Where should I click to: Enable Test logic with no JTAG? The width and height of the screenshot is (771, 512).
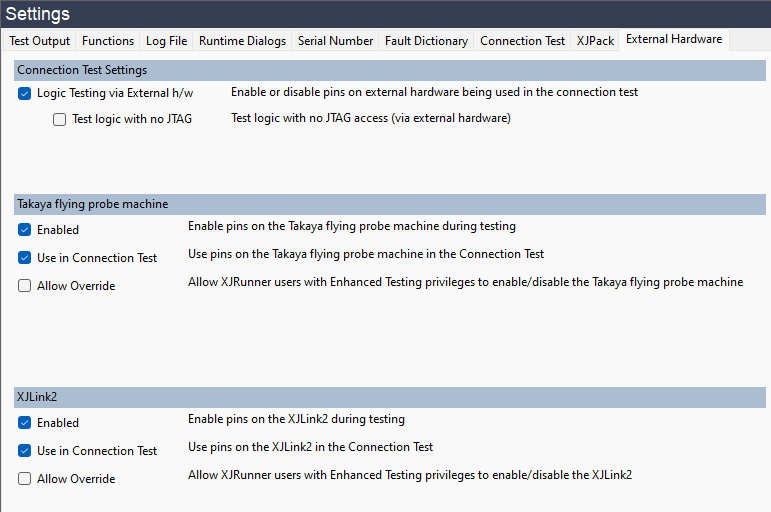[x=60, y=119]
